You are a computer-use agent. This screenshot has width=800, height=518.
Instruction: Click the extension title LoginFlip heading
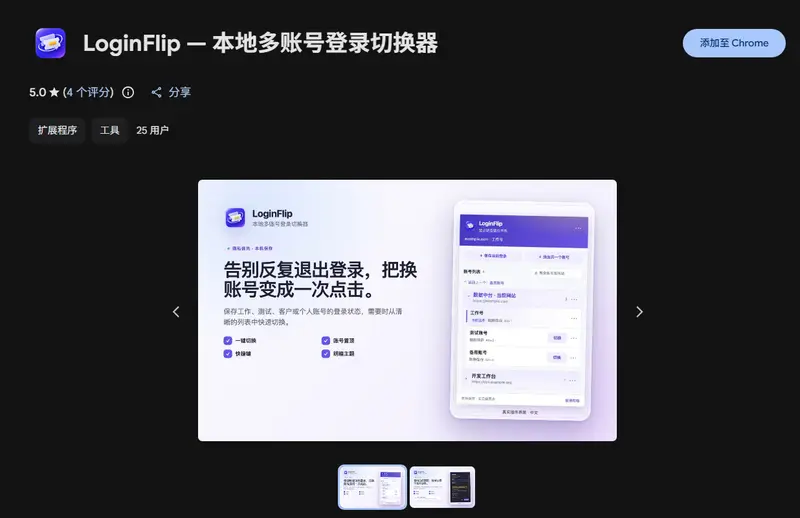pyautogui.click(x=260, y=43)
